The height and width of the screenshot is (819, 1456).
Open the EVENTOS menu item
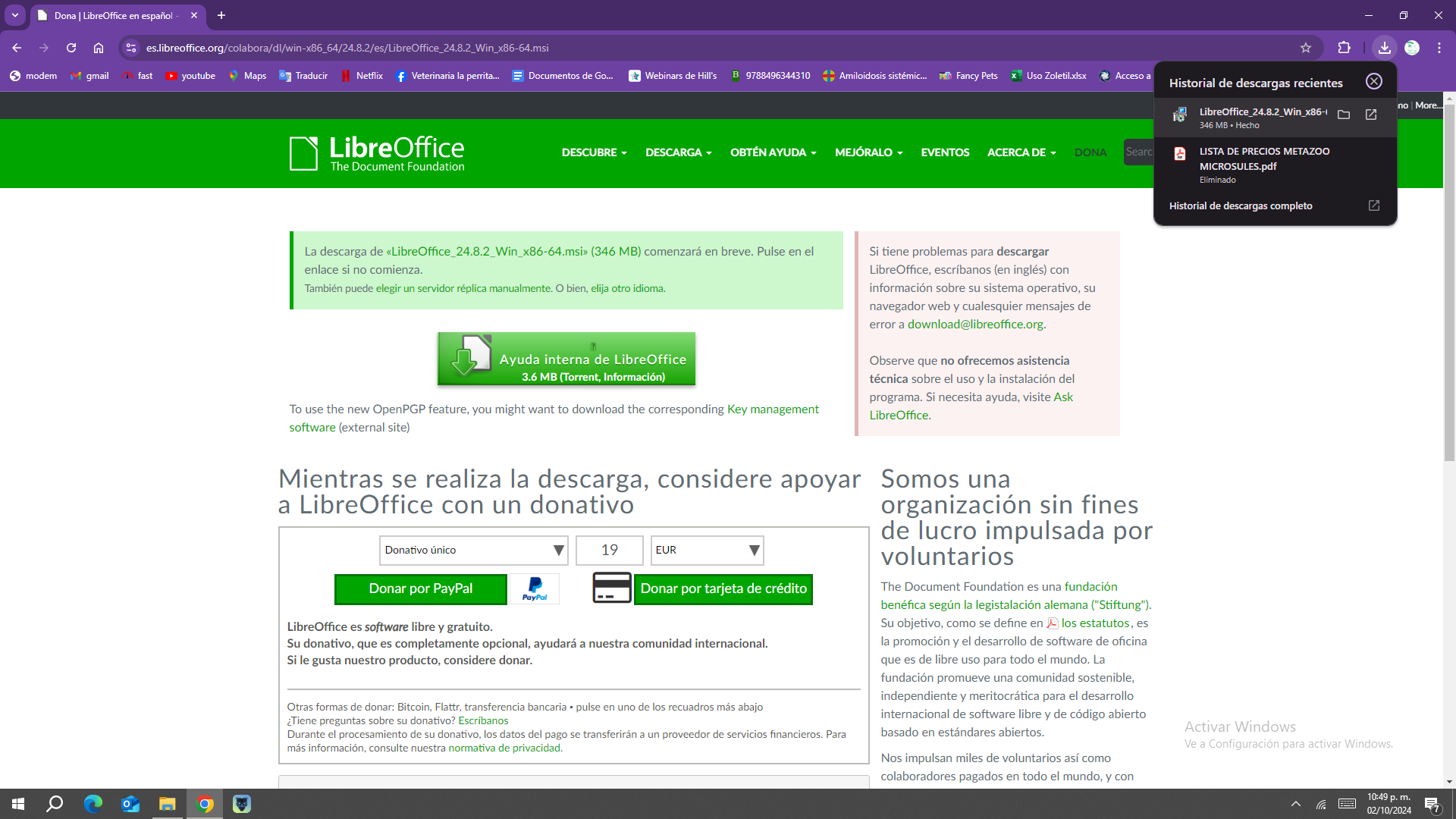coord(945,152)
